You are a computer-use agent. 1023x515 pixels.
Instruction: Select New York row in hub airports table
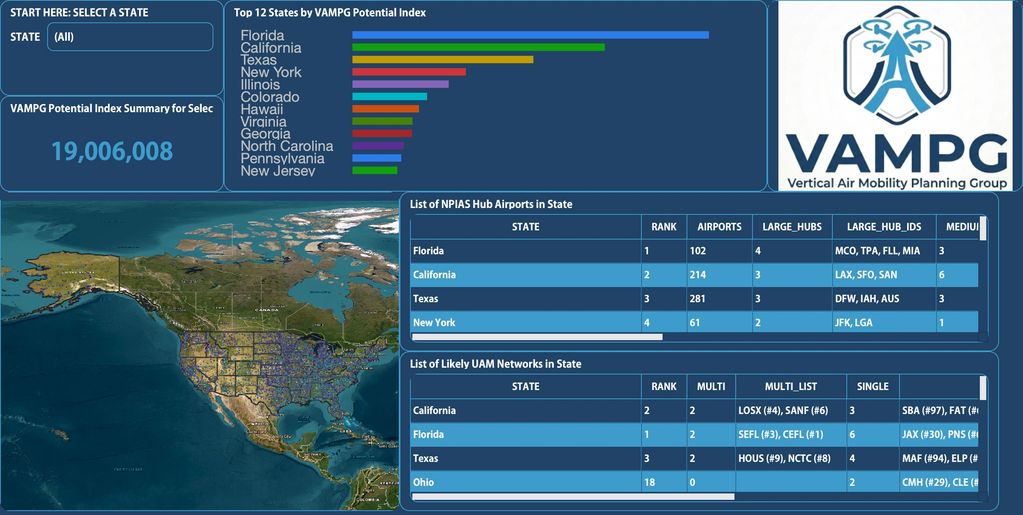(695, 322)
